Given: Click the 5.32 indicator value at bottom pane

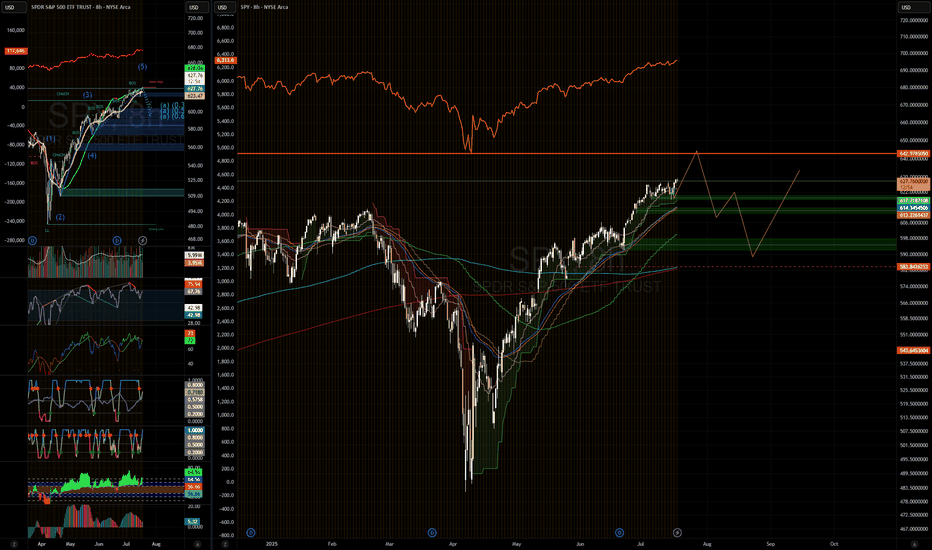Looking at the screenshot, I should coord(194,522).
